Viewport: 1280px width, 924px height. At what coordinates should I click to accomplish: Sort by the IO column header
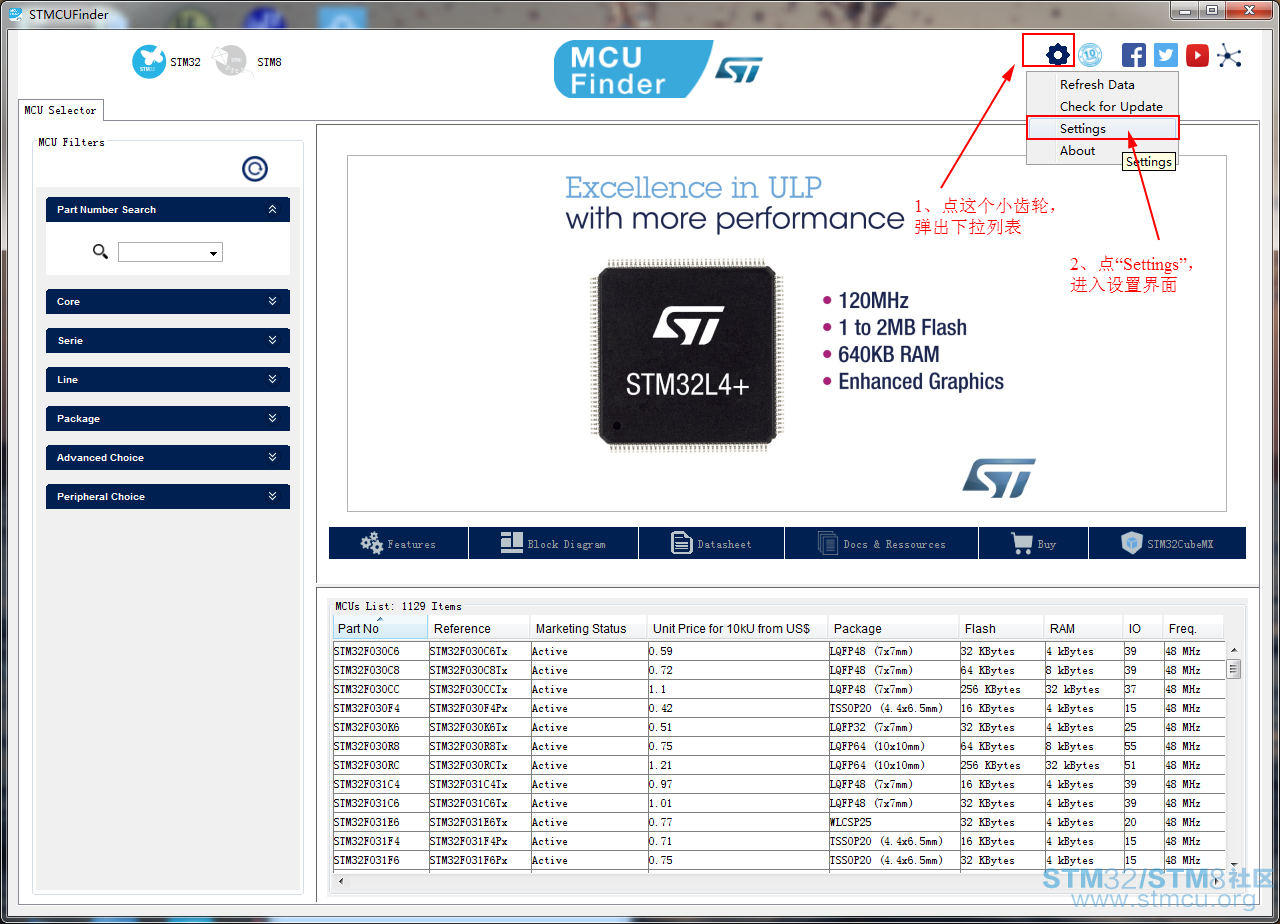[1143, 628]
